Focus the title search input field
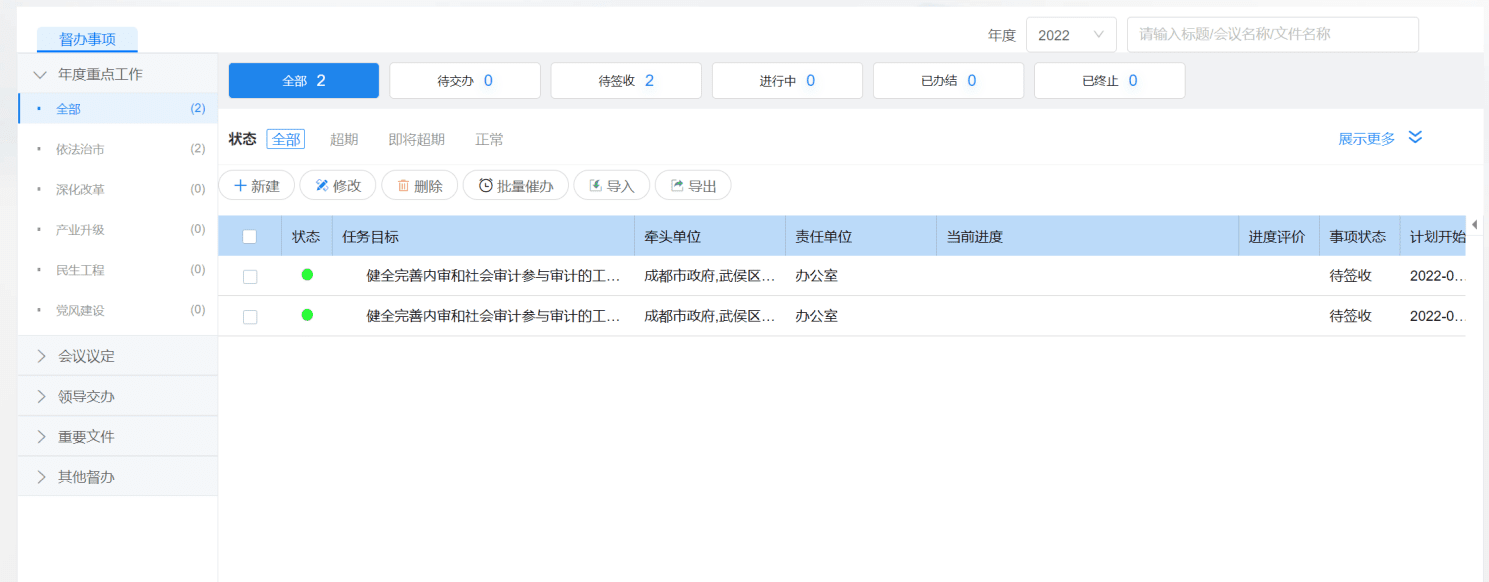The image size is (1489, 582). click(1273, 35)
